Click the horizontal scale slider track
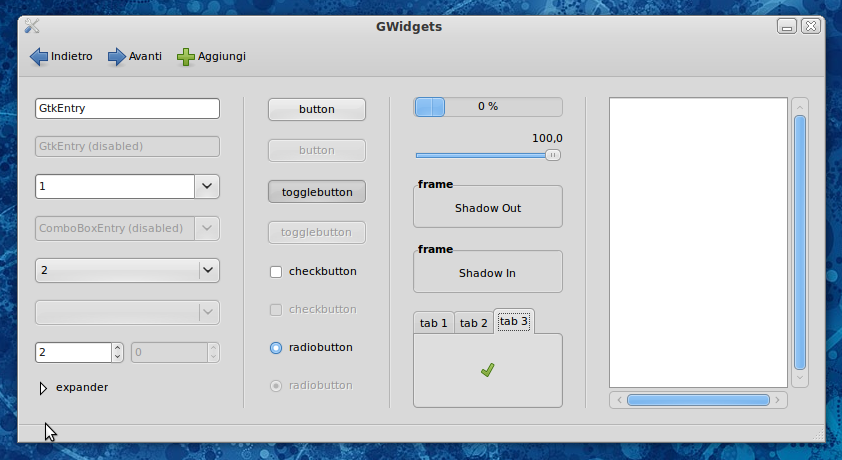 point(481,156)
